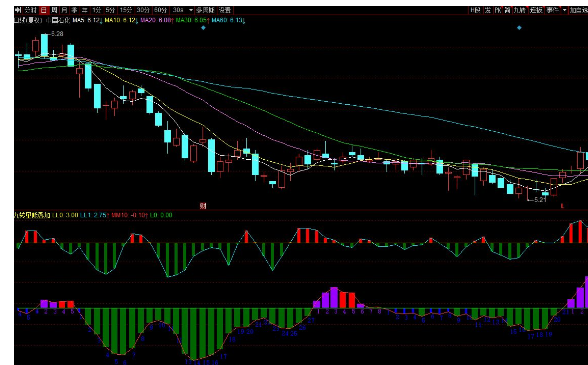Switch to the 月 monthly period
This screenshot has height=365, width=588.
(x=64, y=10)
